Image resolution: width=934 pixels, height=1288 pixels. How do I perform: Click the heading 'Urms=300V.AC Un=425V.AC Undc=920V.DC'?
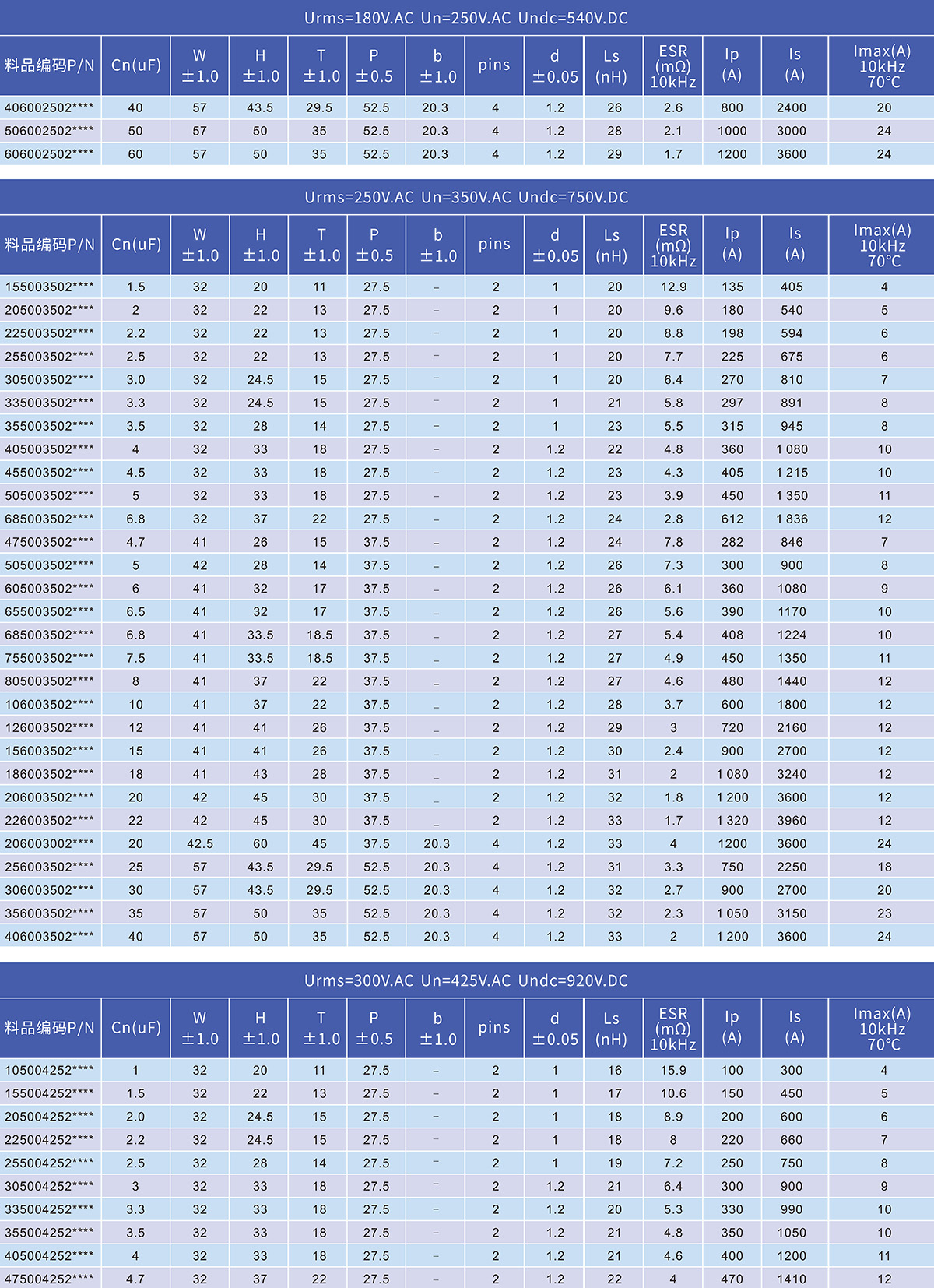point(466,980)
